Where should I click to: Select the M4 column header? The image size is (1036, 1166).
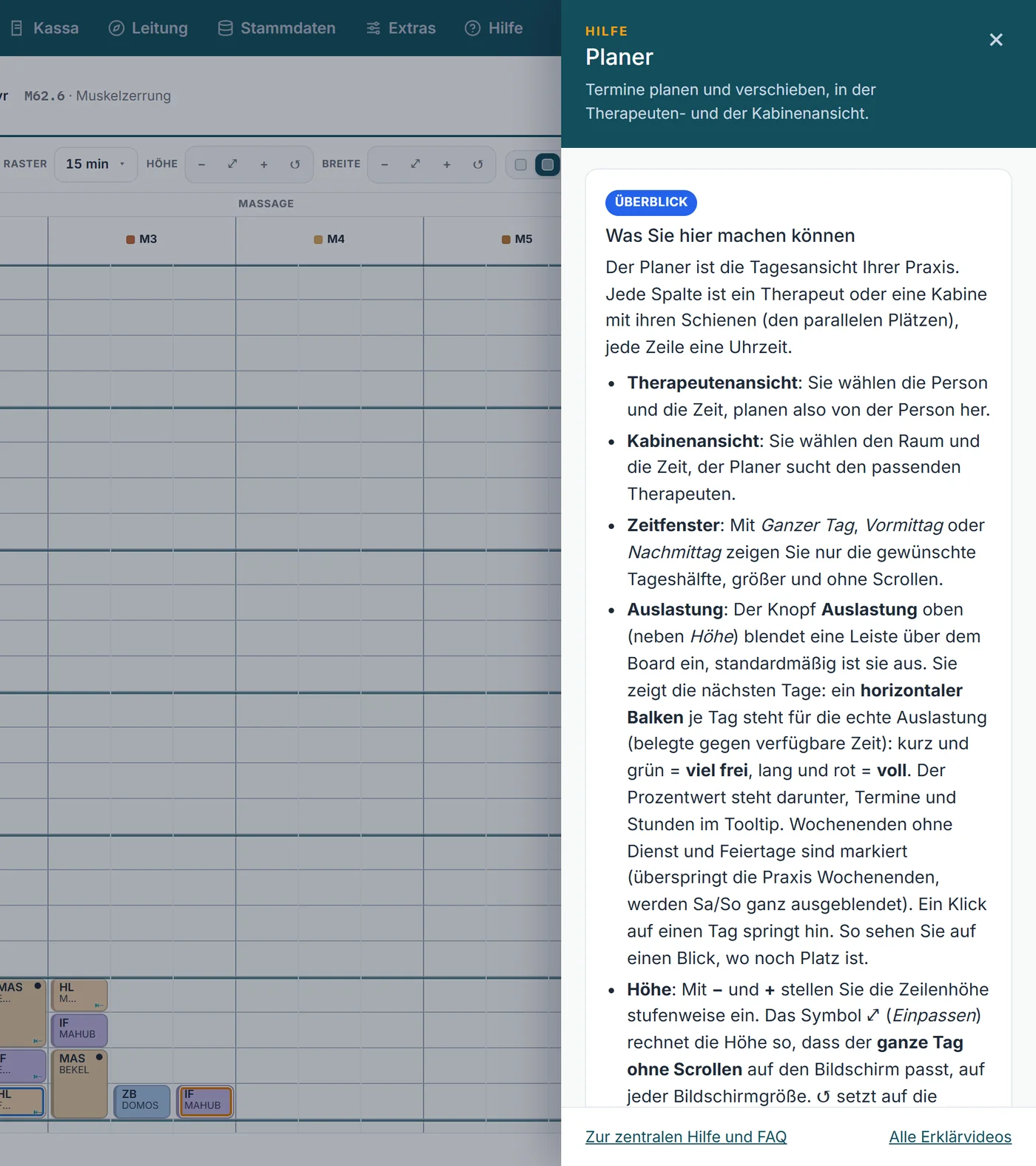pos(329,240)
